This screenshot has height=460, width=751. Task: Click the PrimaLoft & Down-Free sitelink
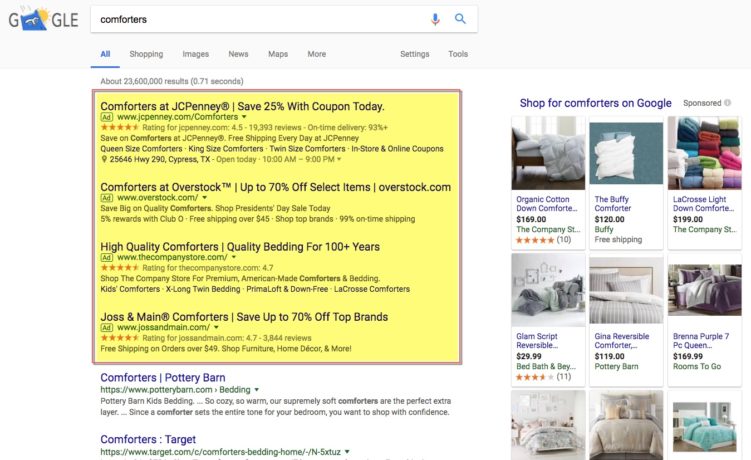[287, 289]
